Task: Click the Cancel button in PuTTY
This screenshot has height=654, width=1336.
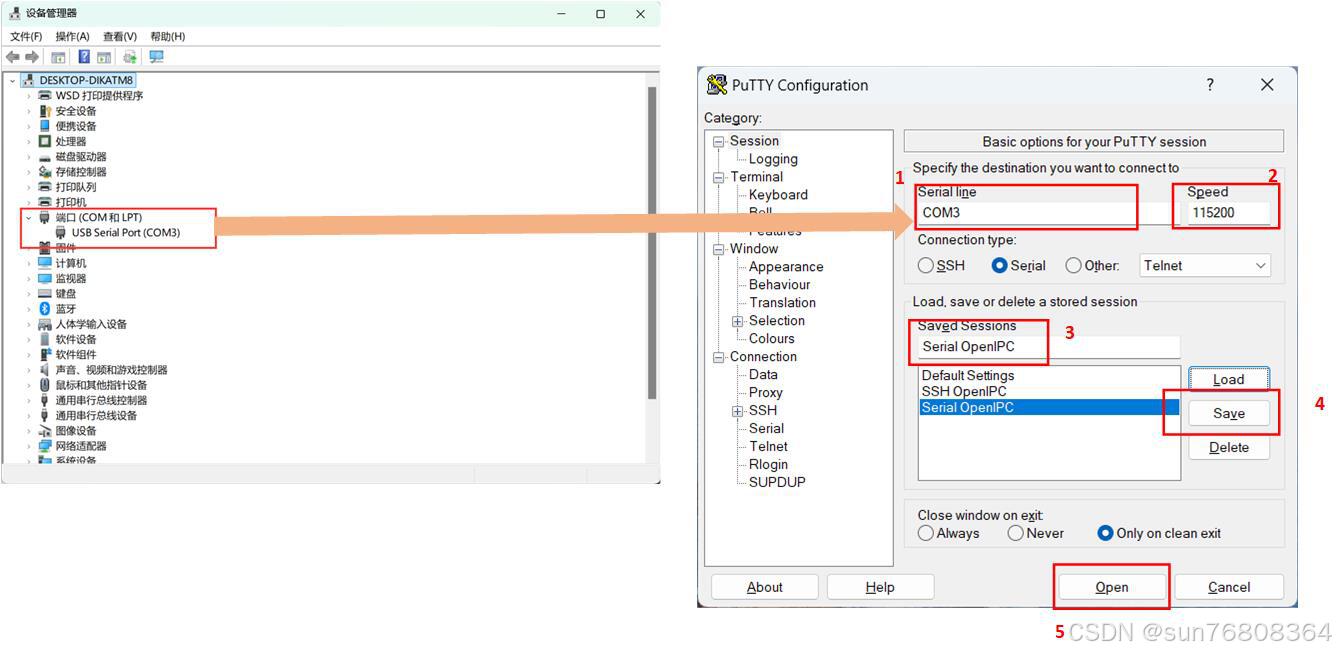Action: (x=1229, y=587)
